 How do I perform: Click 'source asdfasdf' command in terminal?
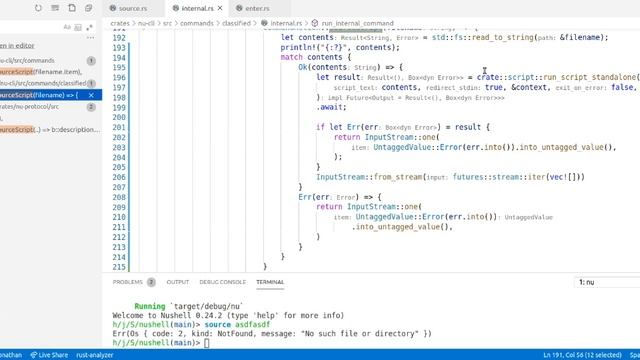pyautogui.click(x=237, y=325)
